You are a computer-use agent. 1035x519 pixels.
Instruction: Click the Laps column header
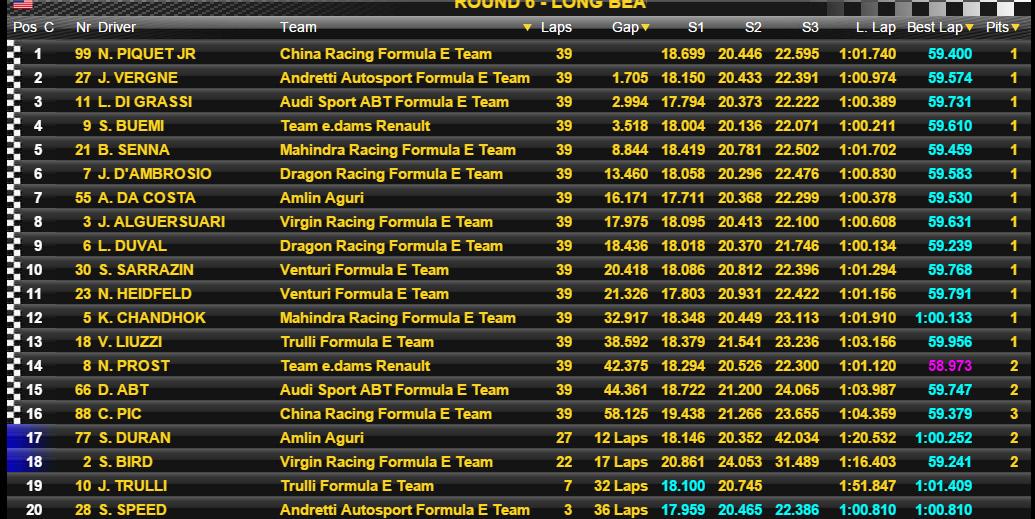[556, 27]
